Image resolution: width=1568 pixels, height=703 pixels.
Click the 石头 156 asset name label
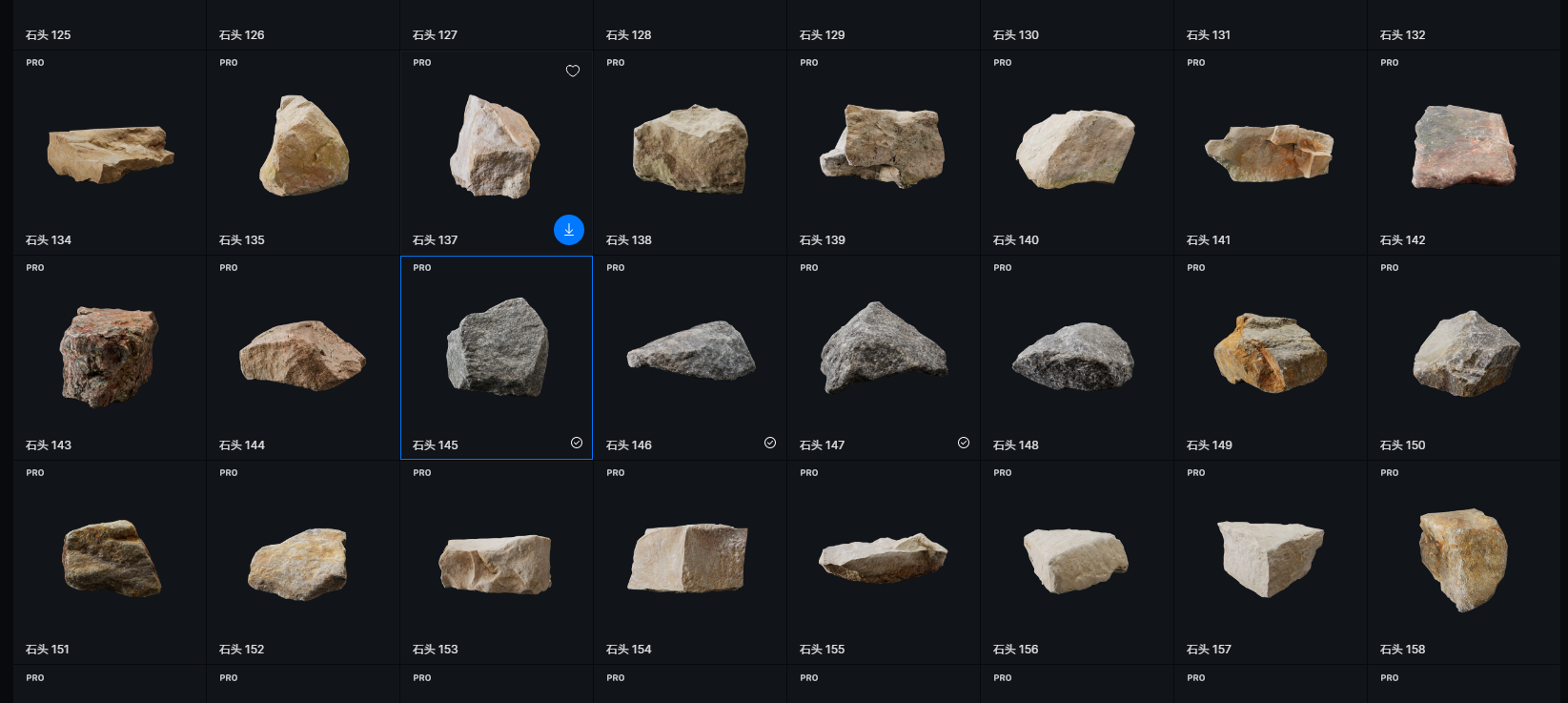1015,650
